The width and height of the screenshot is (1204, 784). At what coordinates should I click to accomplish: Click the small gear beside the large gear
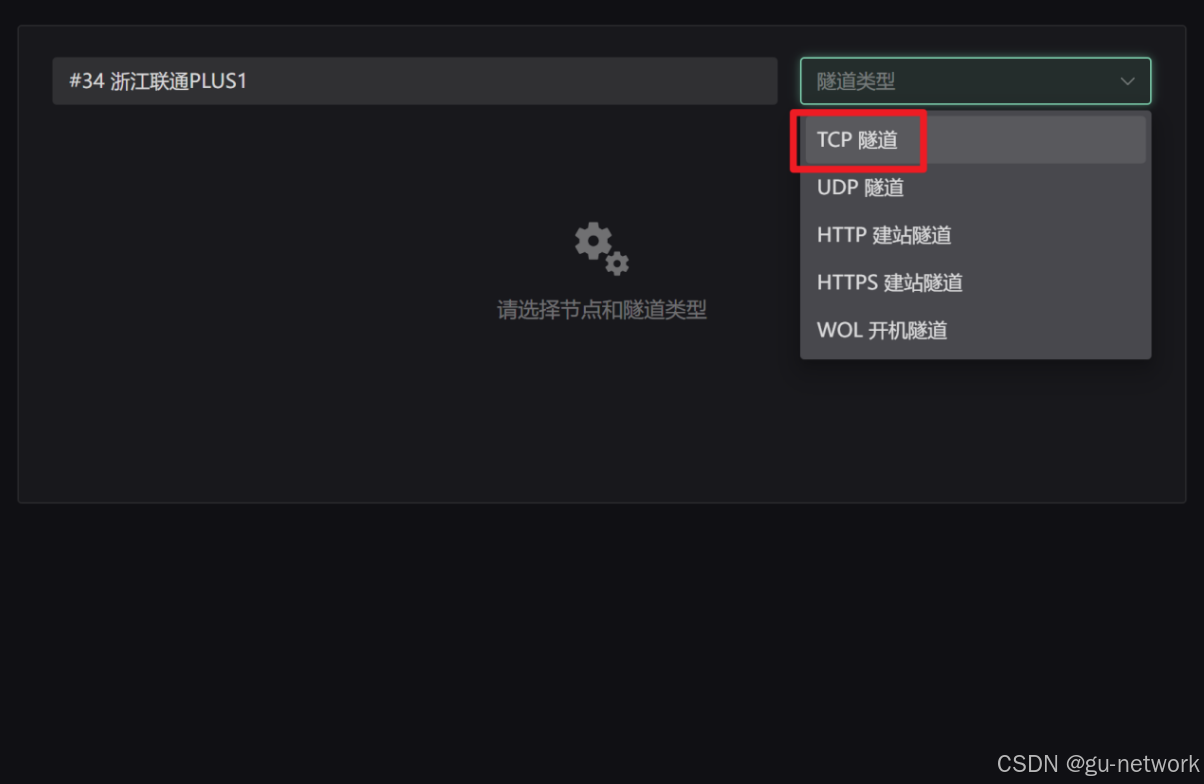pyautogui.click(x=617, y=264)
